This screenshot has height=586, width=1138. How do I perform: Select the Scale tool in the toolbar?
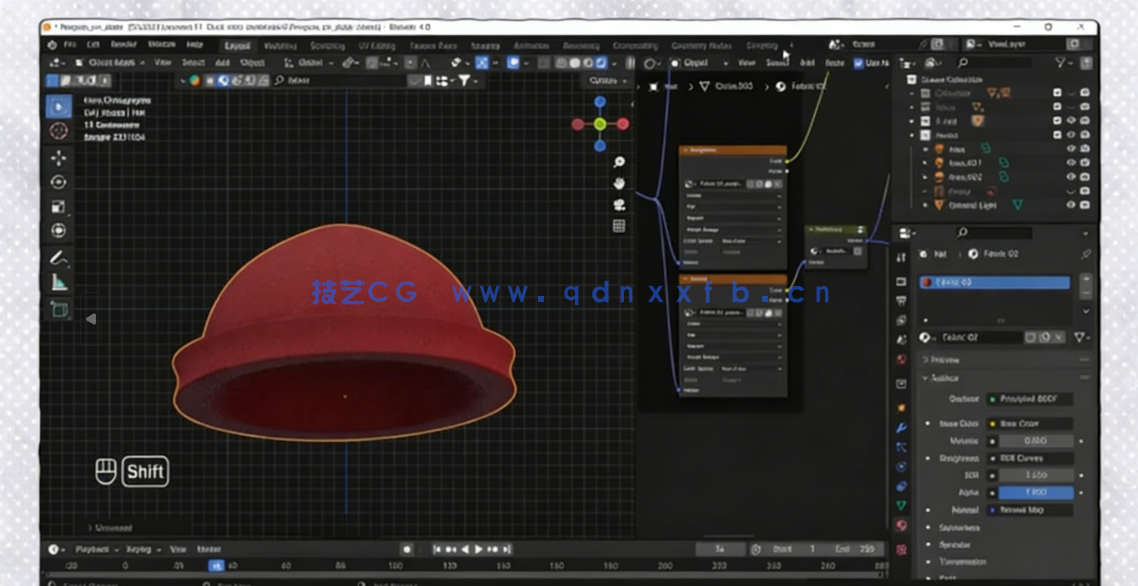point(57,206)
